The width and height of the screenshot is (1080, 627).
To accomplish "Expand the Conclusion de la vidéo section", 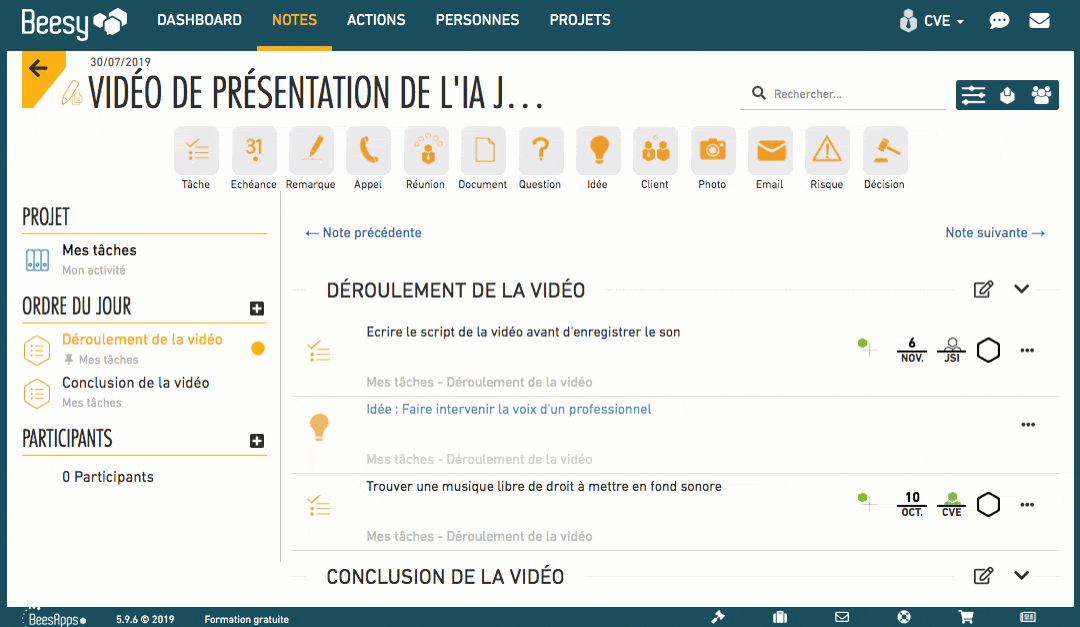I will point(1021,575).
